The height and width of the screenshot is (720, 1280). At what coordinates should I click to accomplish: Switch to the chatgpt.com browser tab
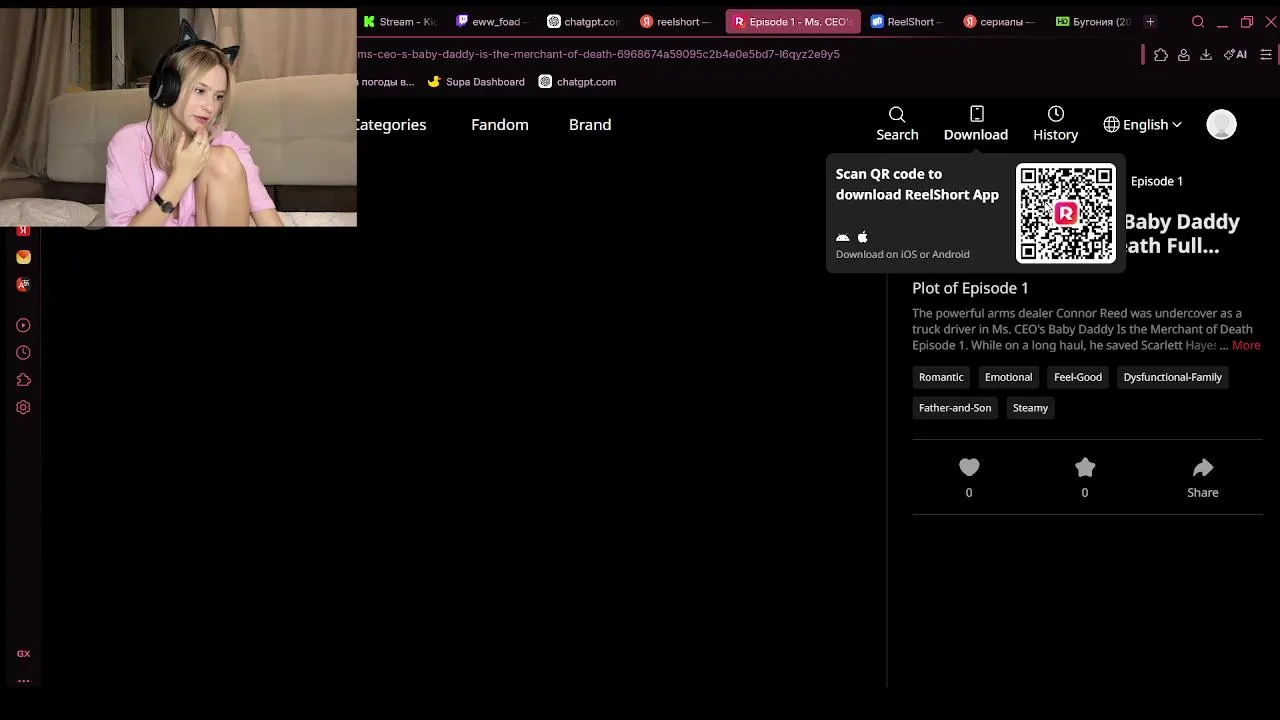tap(584, 22)
